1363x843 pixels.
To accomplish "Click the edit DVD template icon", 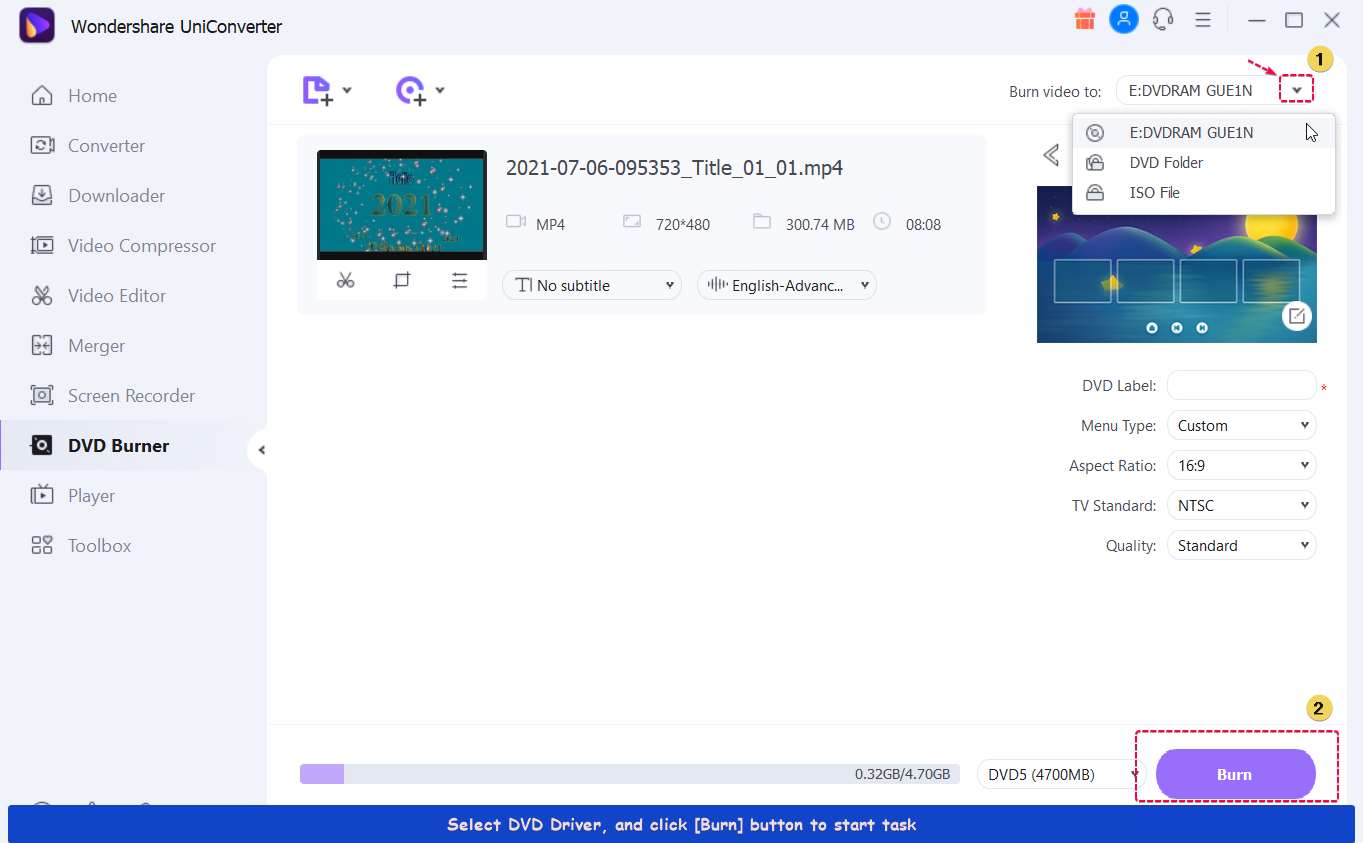I will click(x=1296, y=316).
